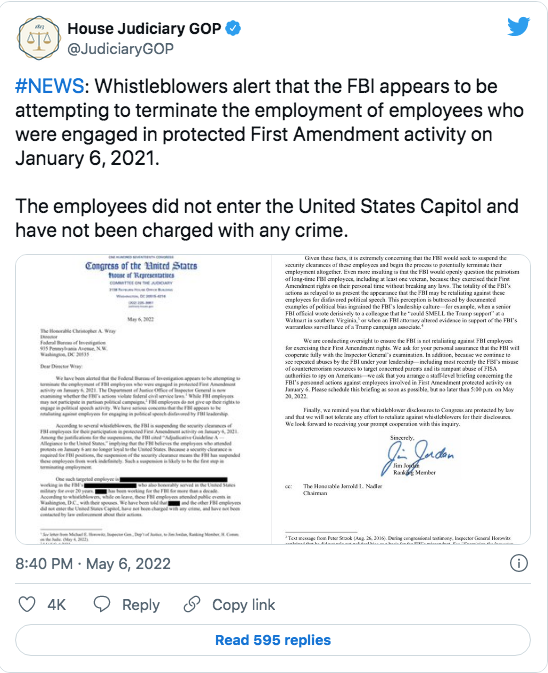Open the second letter page image
548x673 pixels.
tap(401, 399)
